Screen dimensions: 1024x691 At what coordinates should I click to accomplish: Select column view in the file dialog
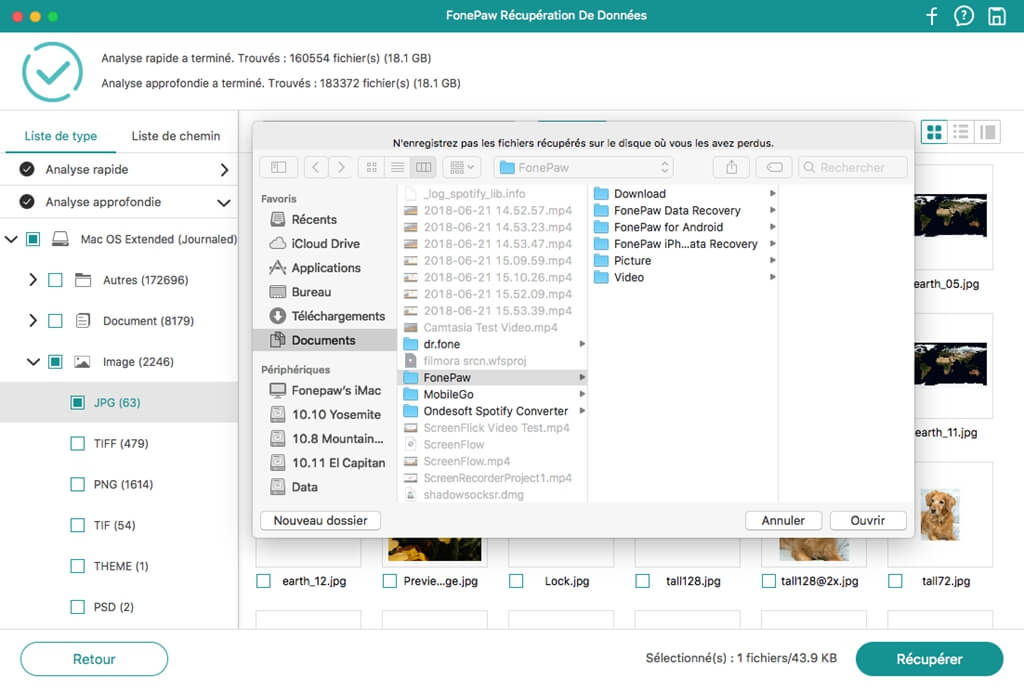[x=423, y=167]
